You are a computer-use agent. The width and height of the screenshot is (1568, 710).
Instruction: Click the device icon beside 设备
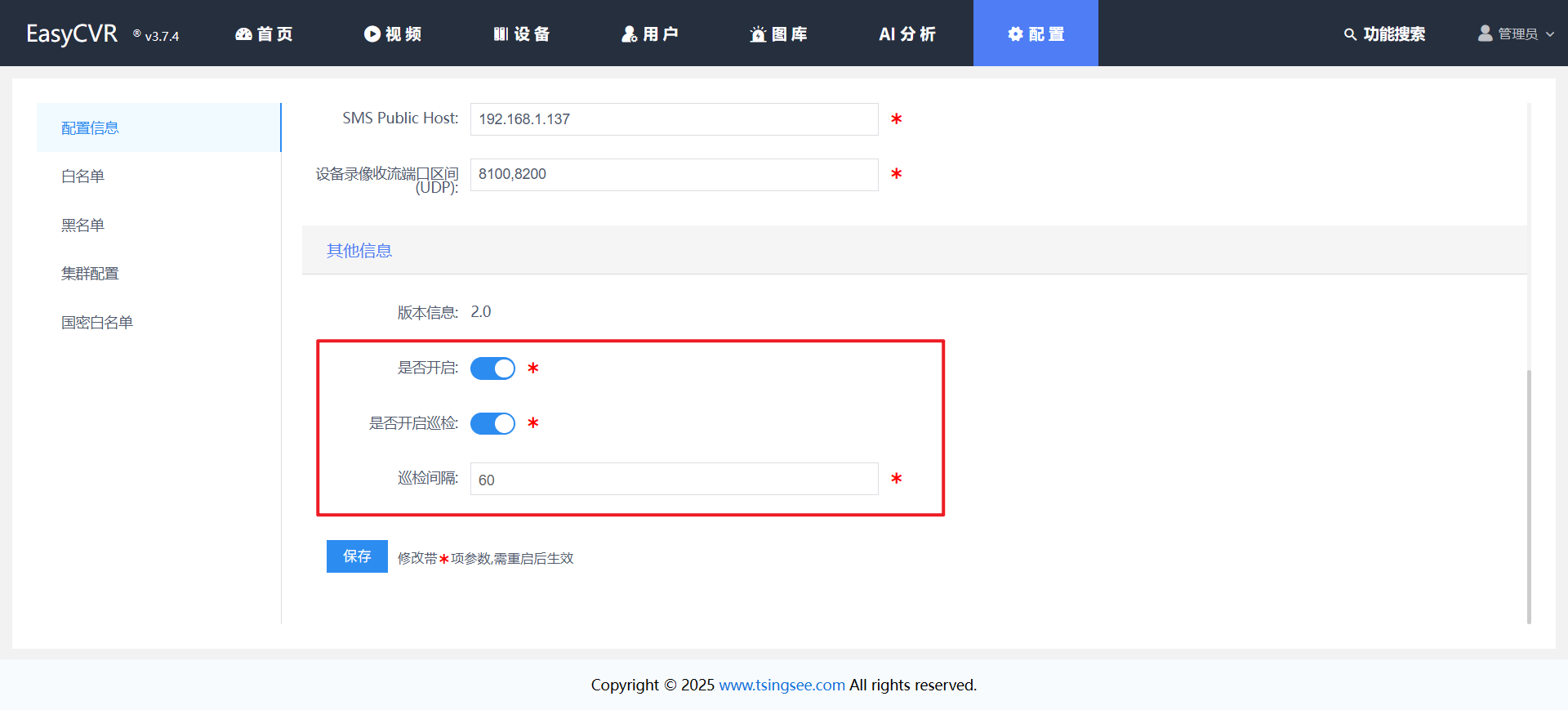coord(501,34)
